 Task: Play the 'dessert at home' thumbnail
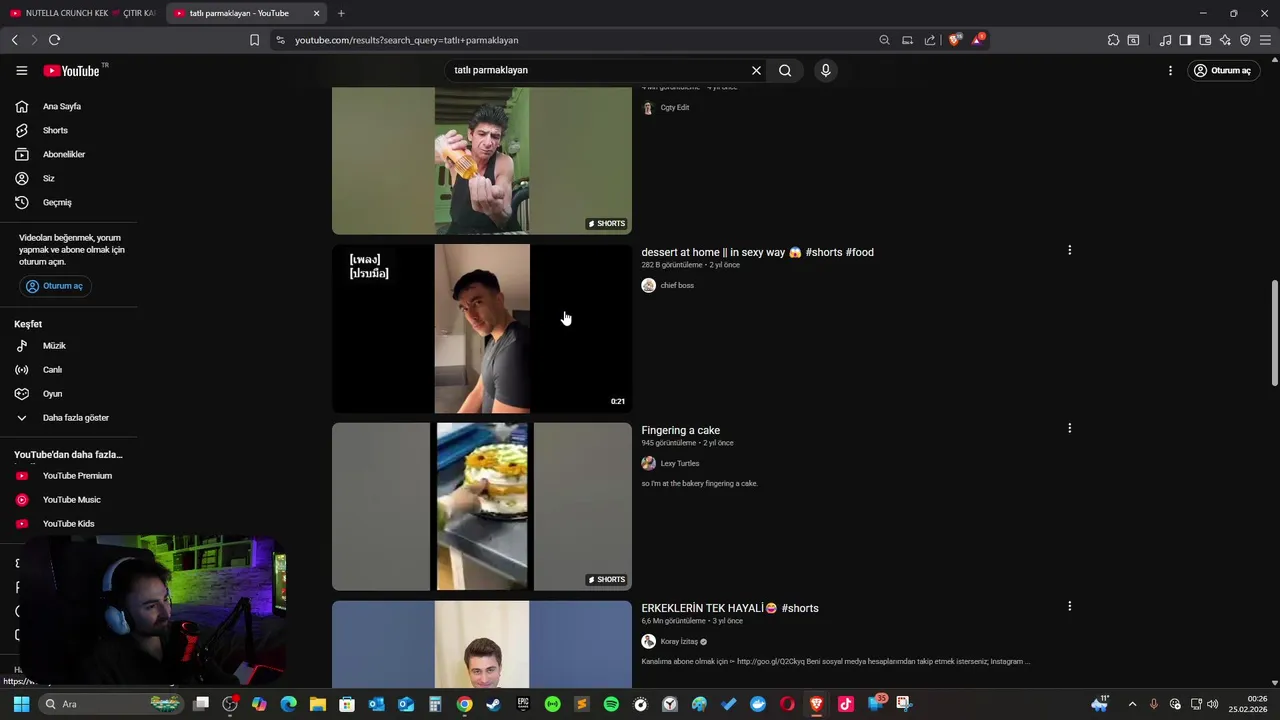point(482,328)
